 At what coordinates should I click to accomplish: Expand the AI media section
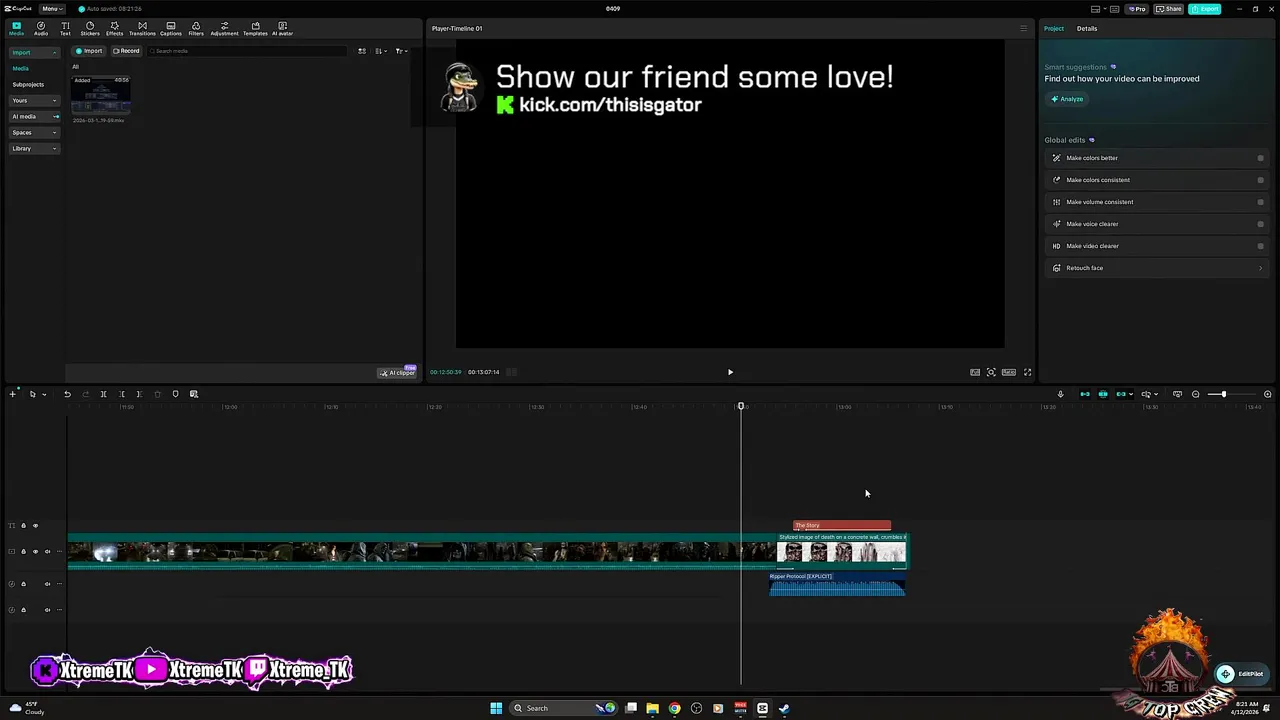pyautogui.click(x=35, y=116)
